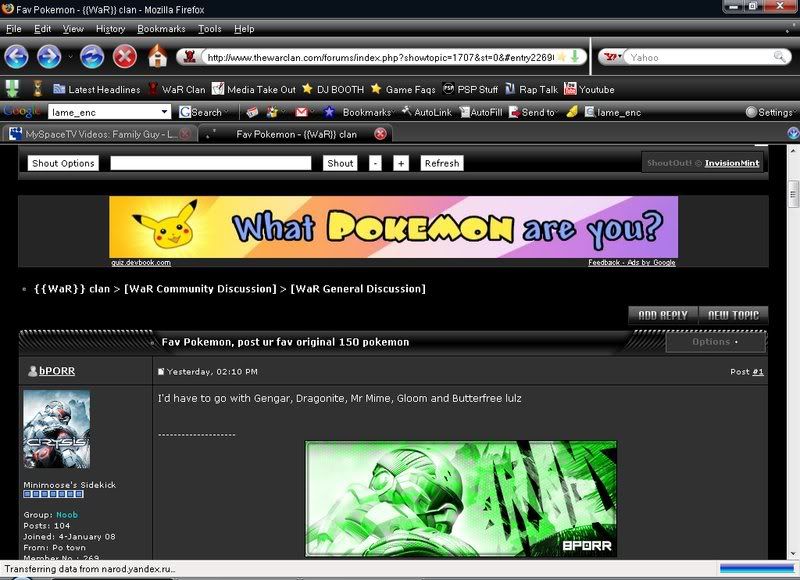
Task: Click the NEW TOPIC button
Action: pyautogui.click(x=733, y=315)
